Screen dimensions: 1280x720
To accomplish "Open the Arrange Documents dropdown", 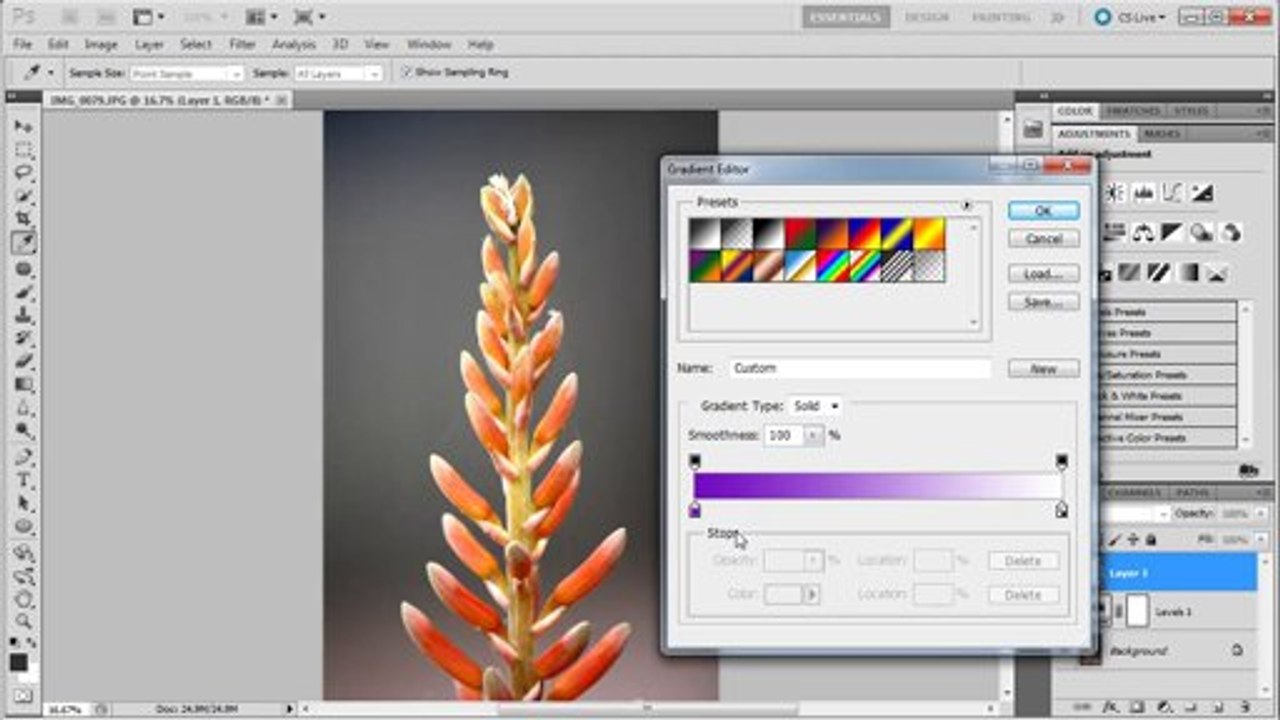I will [261, 17].
